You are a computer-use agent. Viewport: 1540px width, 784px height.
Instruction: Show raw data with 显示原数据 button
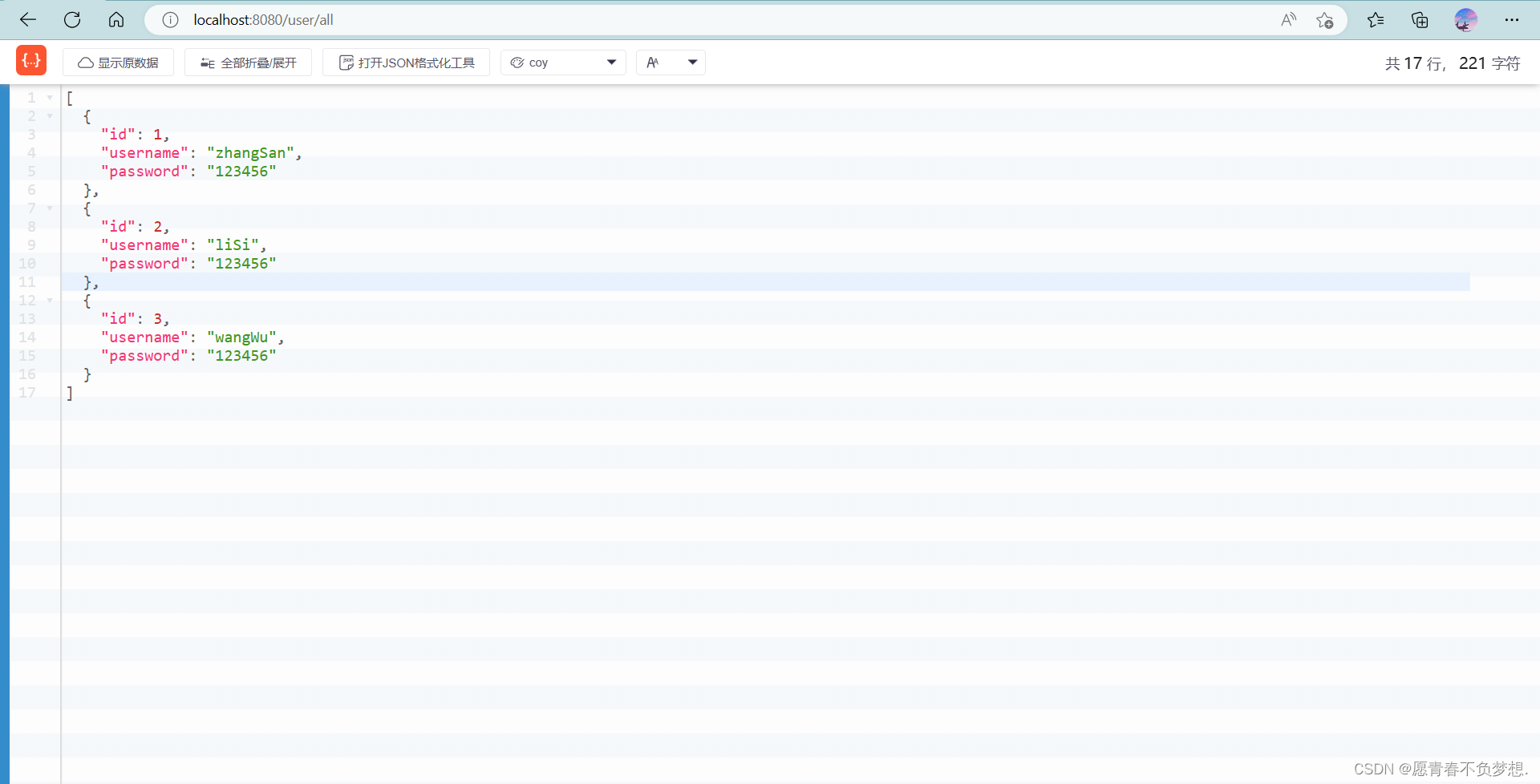pos(118,63)
